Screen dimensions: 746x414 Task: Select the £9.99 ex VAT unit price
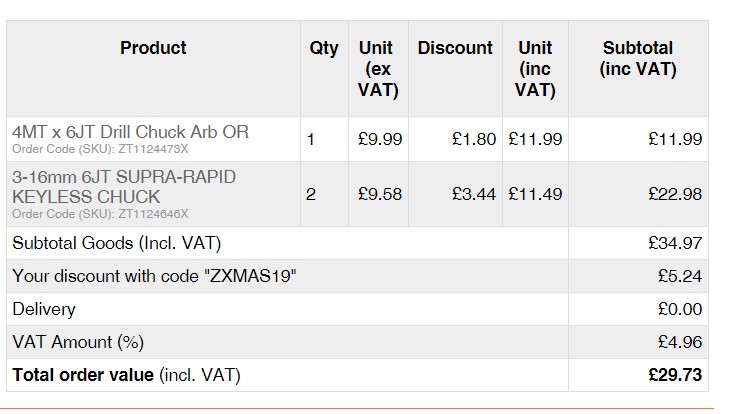pos(380,140)
